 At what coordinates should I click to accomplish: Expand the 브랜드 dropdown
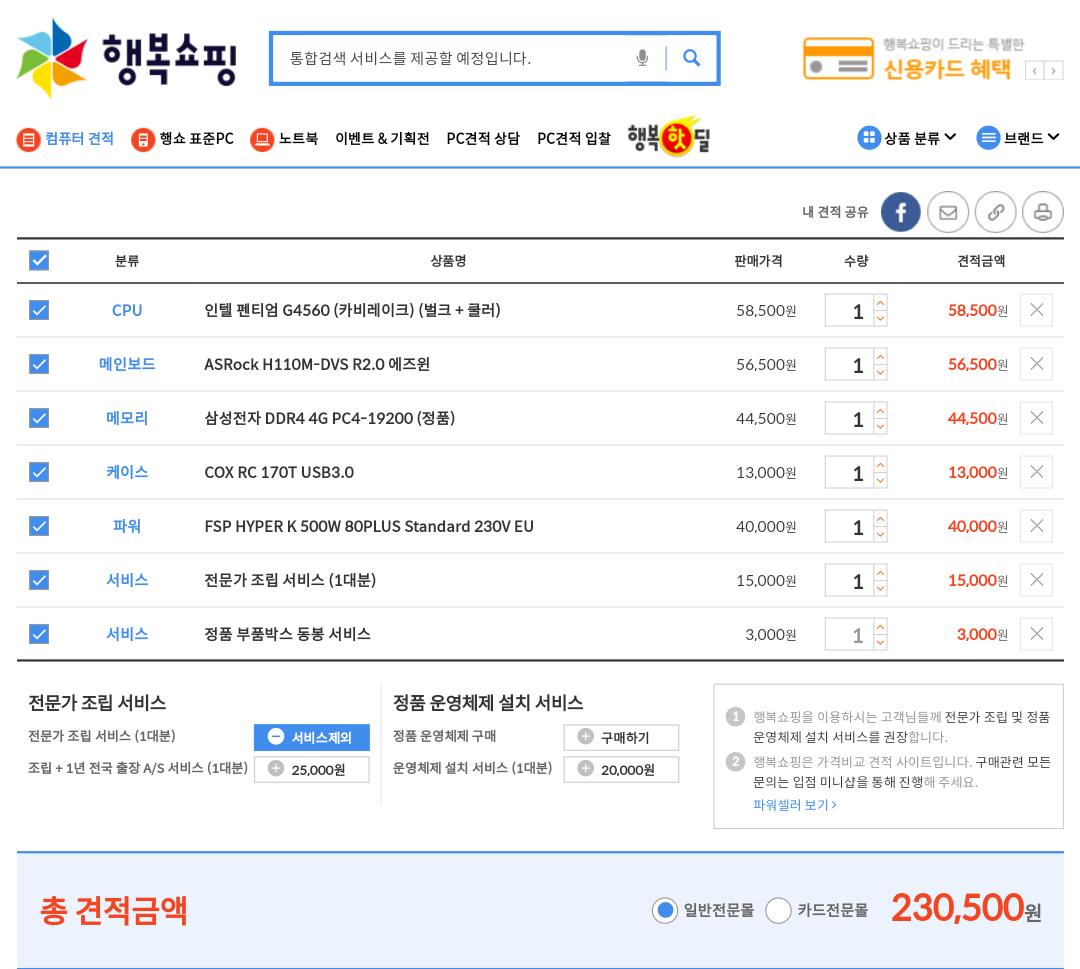(1018, 138)
